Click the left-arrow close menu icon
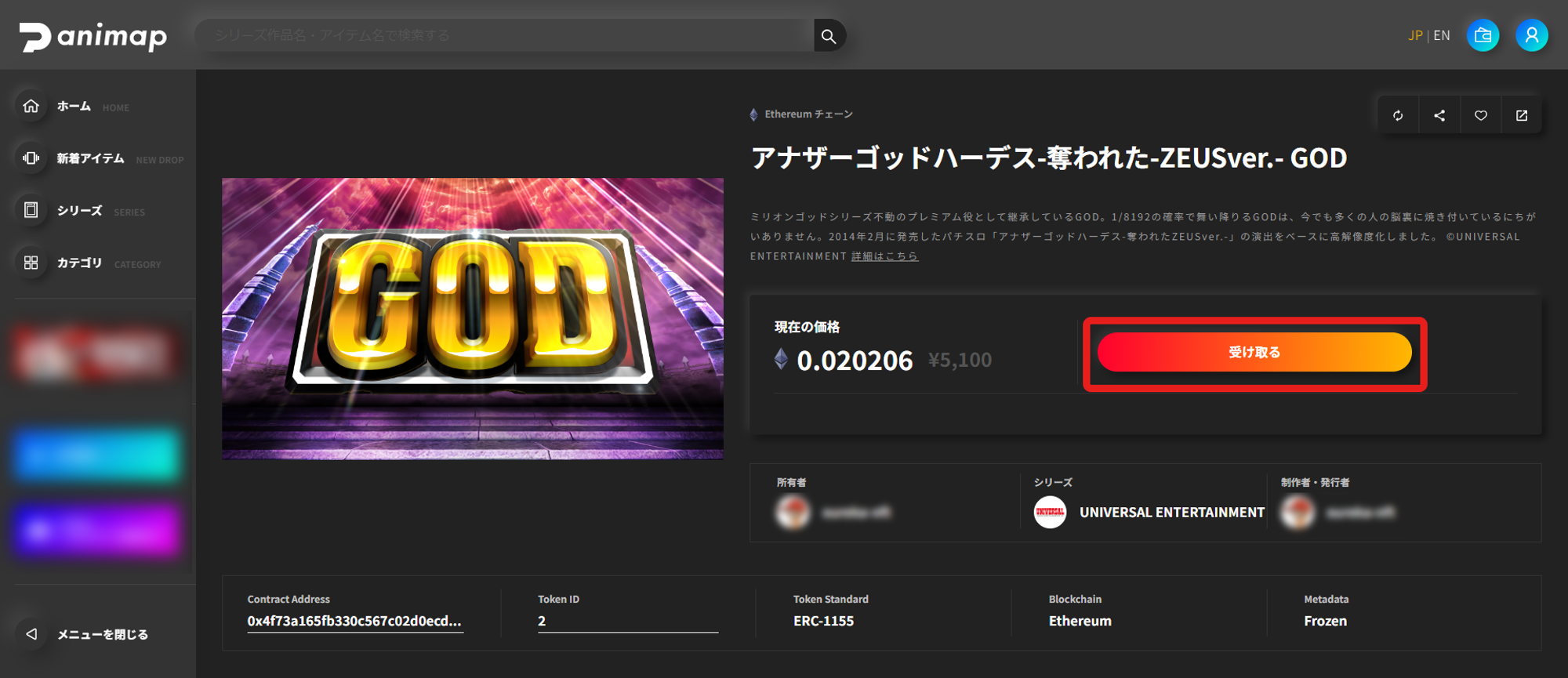This screenshot has width=1568, height=678. click(31, 634)
